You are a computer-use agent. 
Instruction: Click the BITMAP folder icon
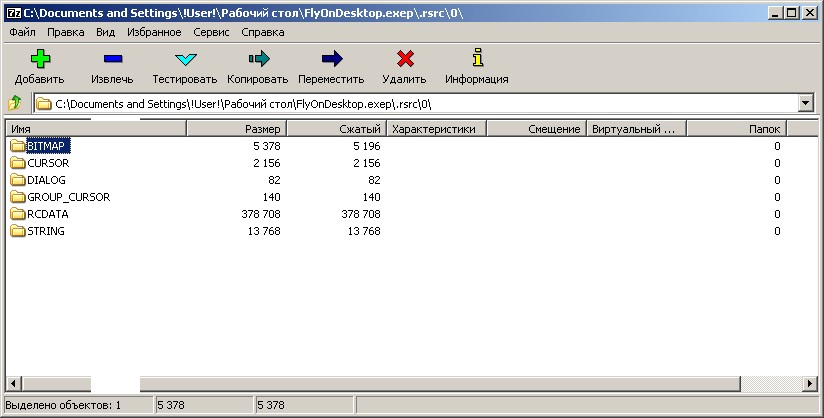tap(18, 146)
